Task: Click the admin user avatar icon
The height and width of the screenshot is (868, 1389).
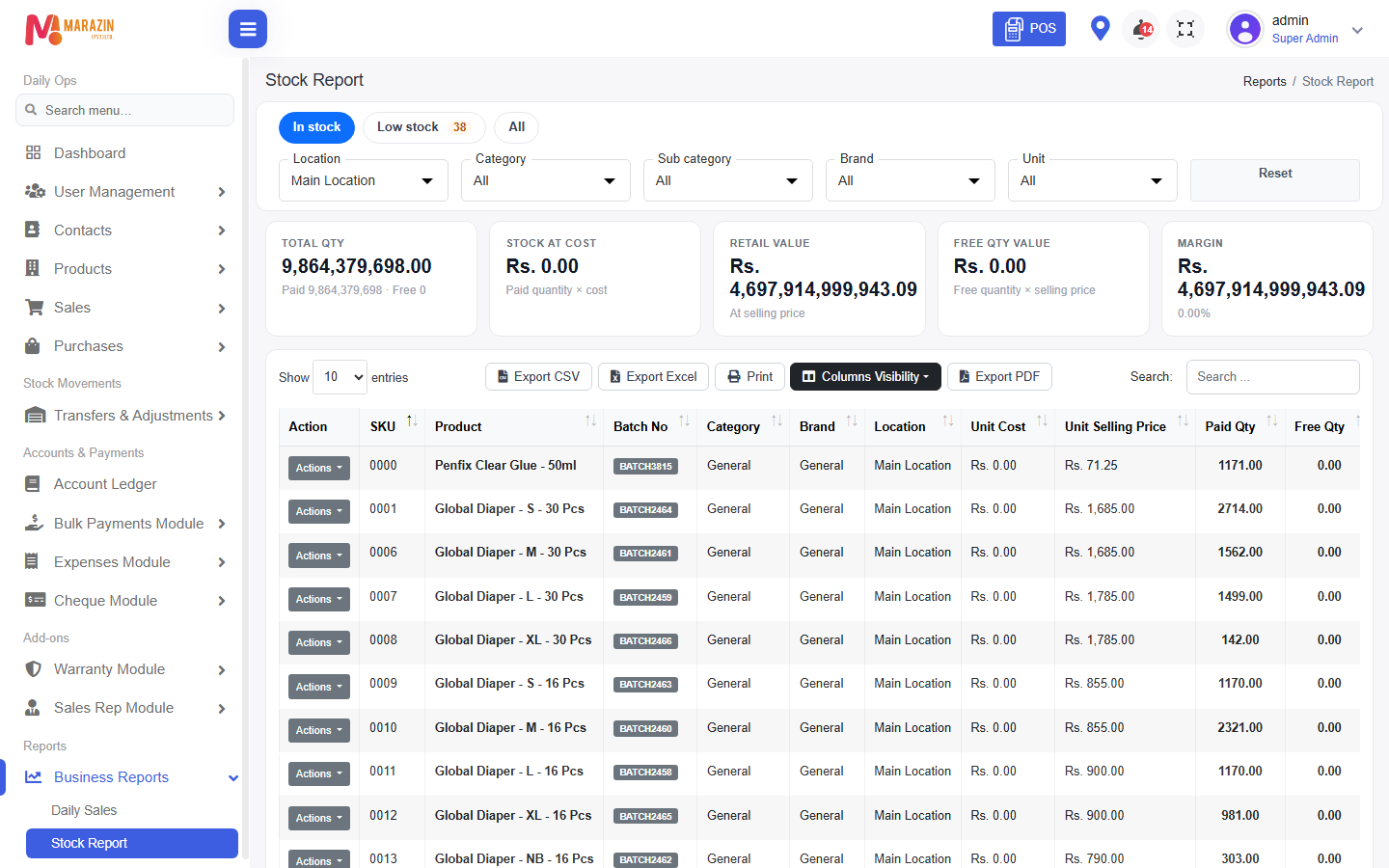Action: [1245, 29]
